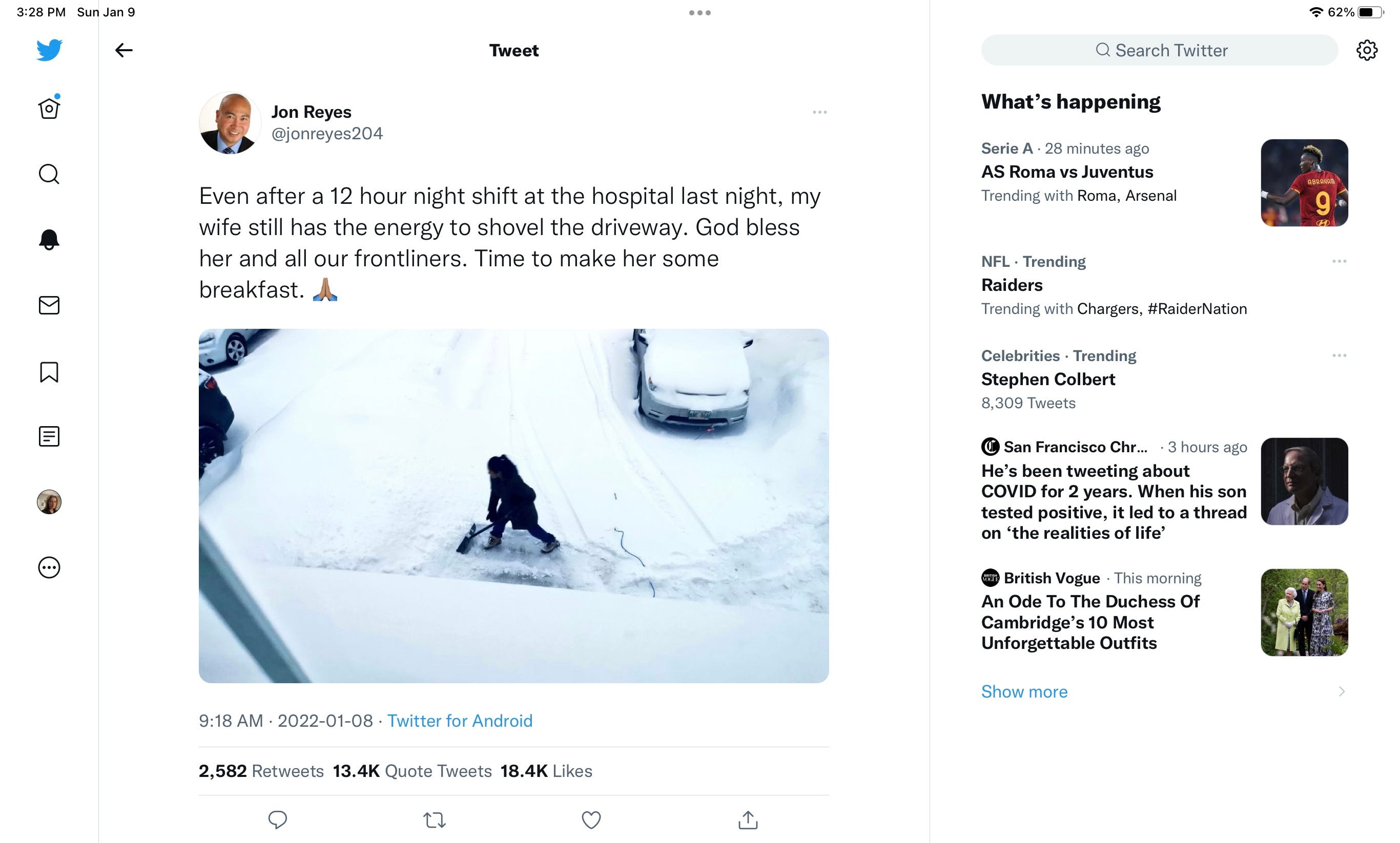The width and height of the screenshot is (1400, 843).
Task: Open British Vogue article thumbnail
Action: tap(1305, 613)
